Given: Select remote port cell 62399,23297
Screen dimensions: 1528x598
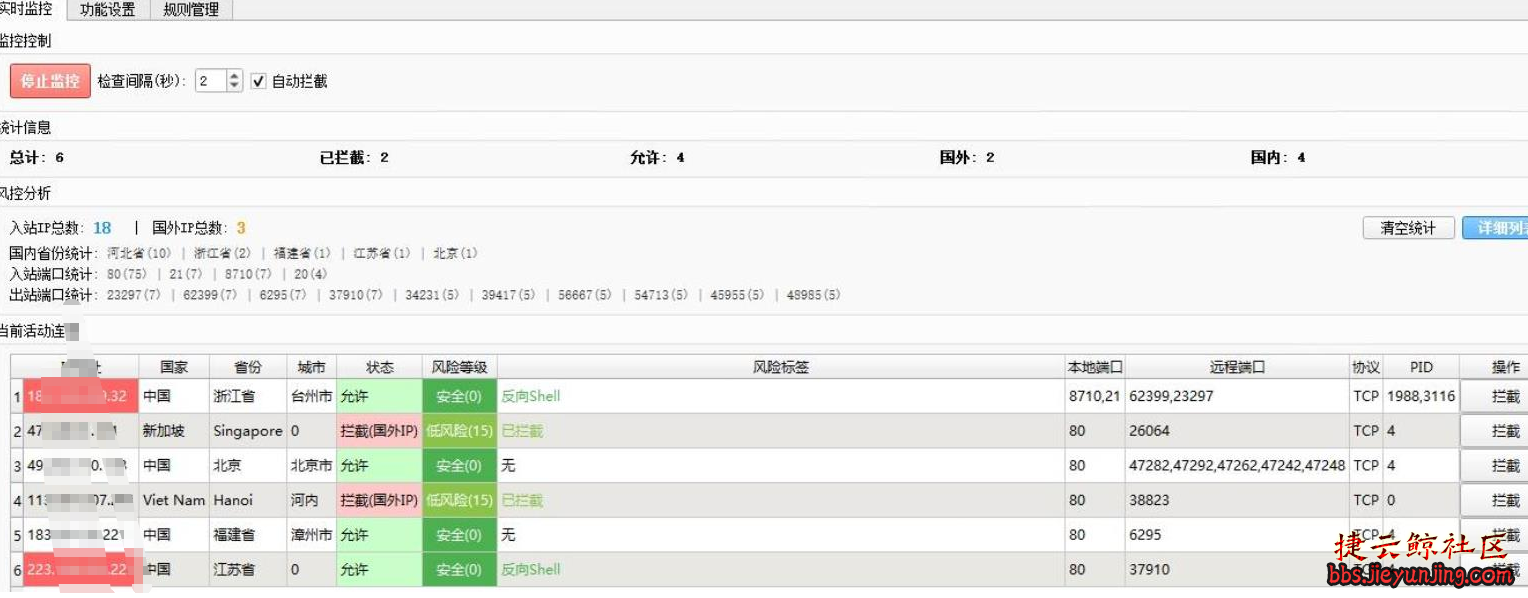Looking at the screenshot, I should click(1237, 396).
